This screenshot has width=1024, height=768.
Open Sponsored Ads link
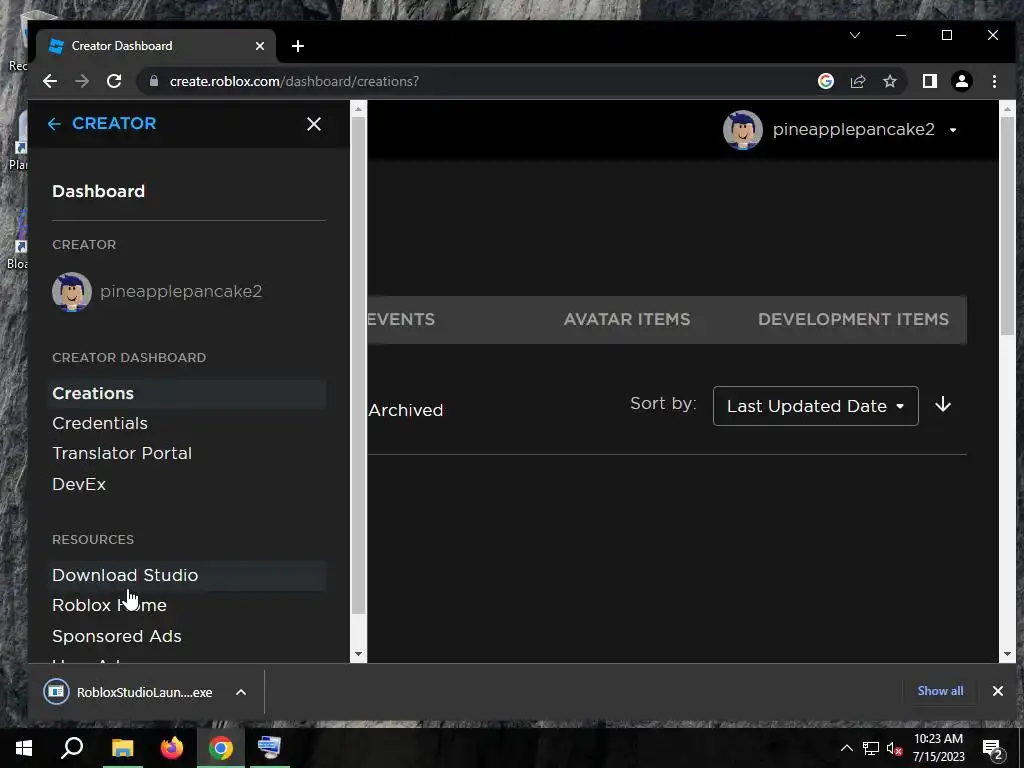pos(117,636)
